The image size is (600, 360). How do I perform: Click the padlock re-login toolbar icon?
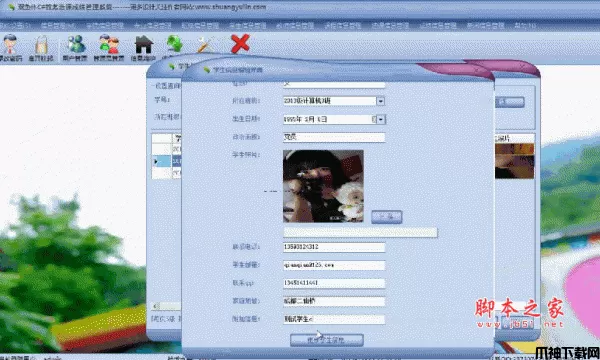(41, 45)
